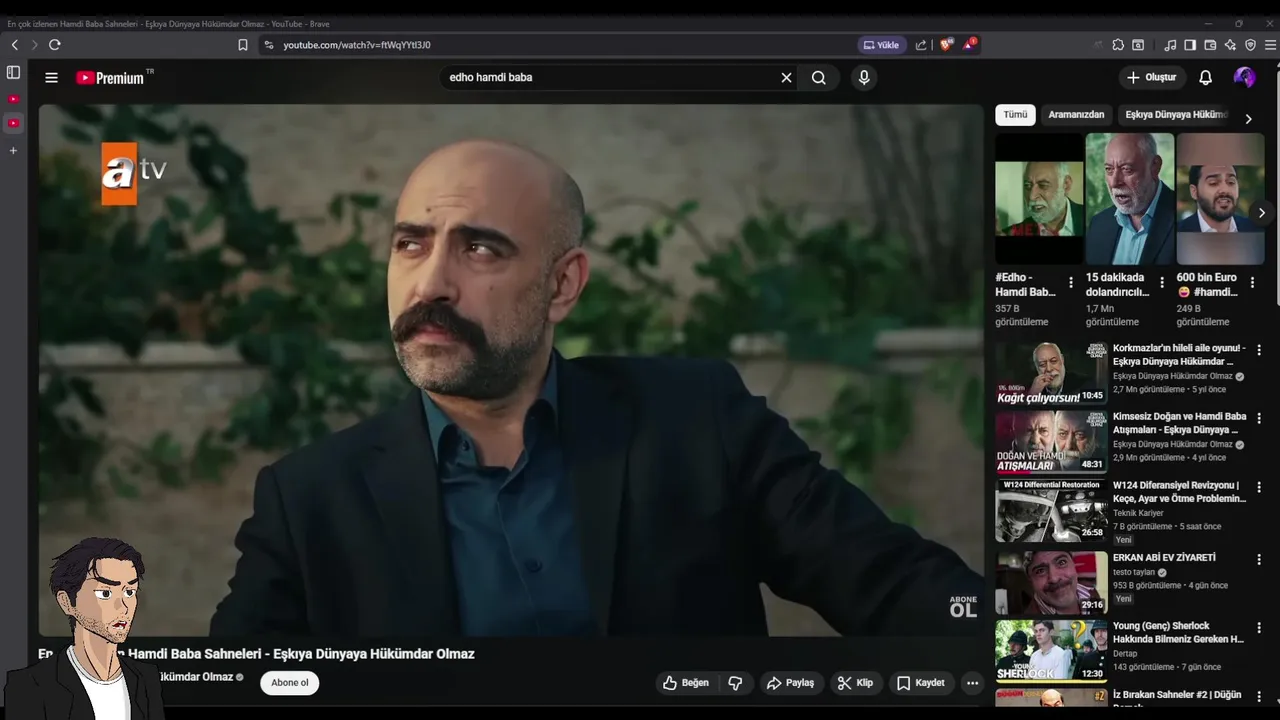Clear the search text with X icon
This screenshot has width=1280, height=720.
coord(786,77)
